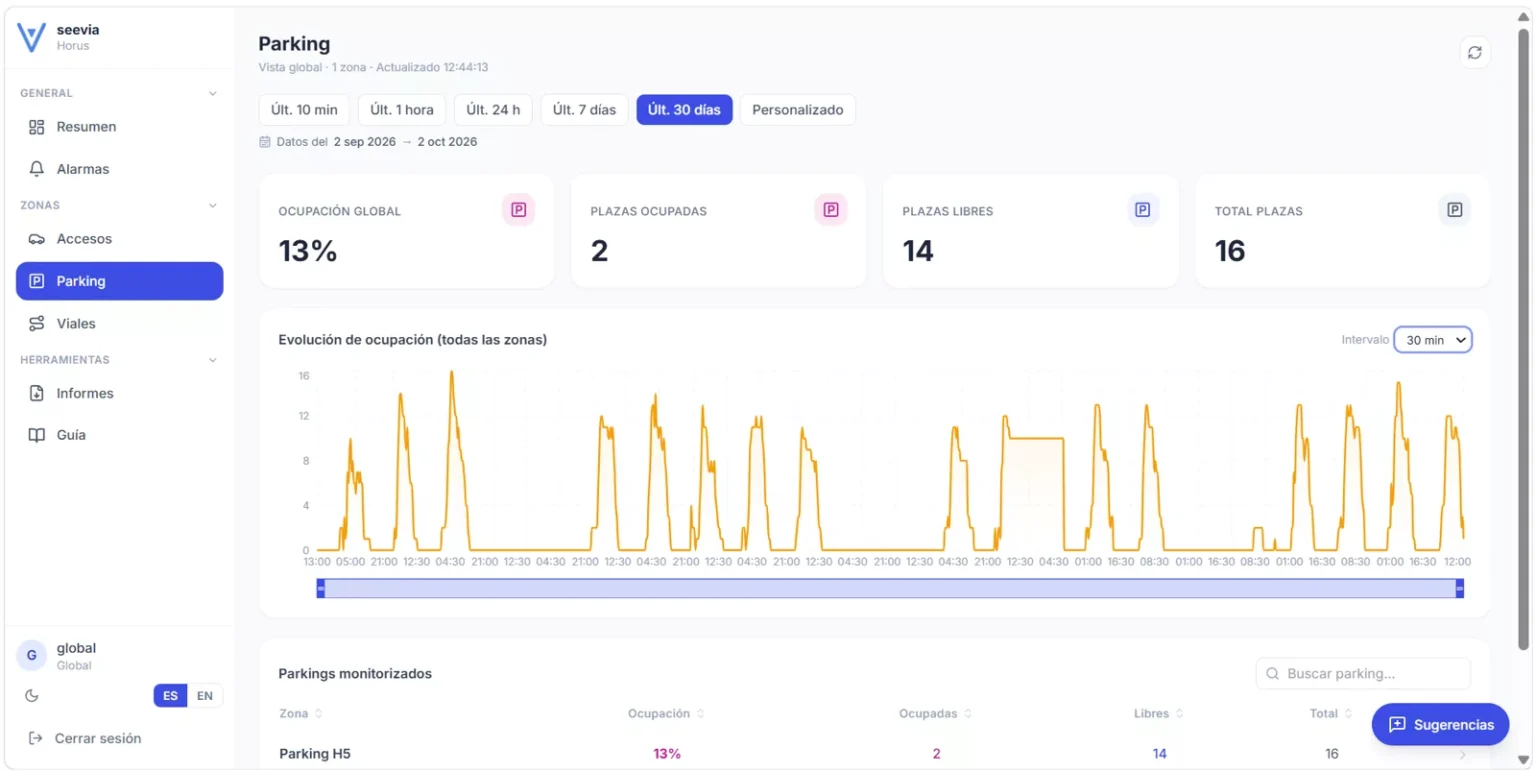
Task: Click the parking icon on Plazas Libres card
Action: pyautogui.click(x=1142, y=210)
